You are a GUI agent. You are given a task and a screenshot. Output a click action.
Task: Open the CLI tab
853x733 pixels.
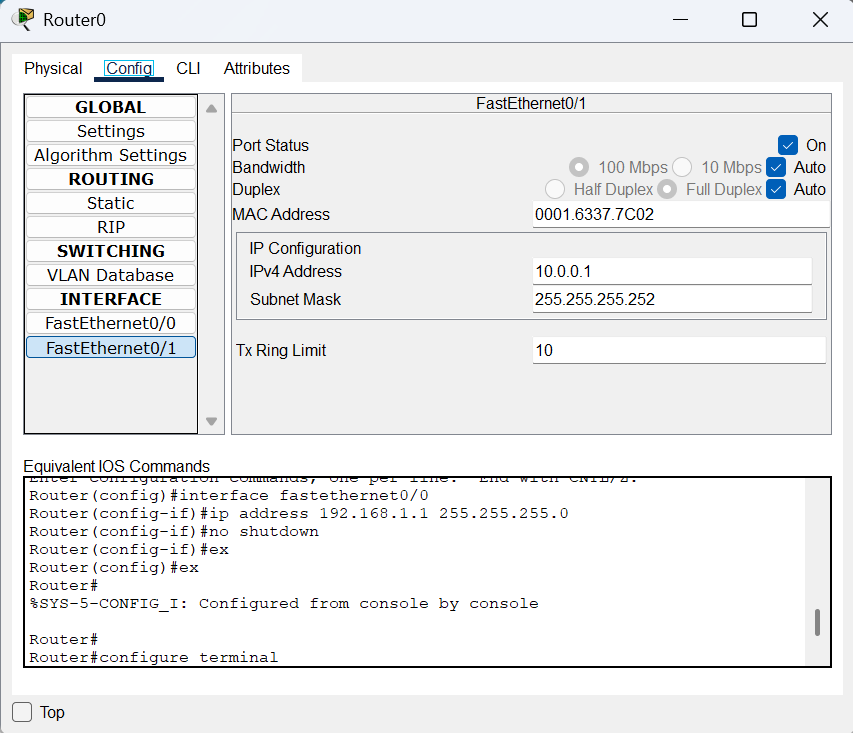(188, 68)
